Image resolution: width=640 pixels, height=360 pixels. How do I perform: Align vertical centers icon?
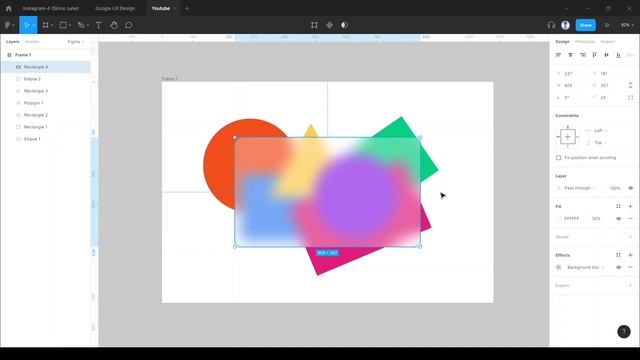(607, 55)
